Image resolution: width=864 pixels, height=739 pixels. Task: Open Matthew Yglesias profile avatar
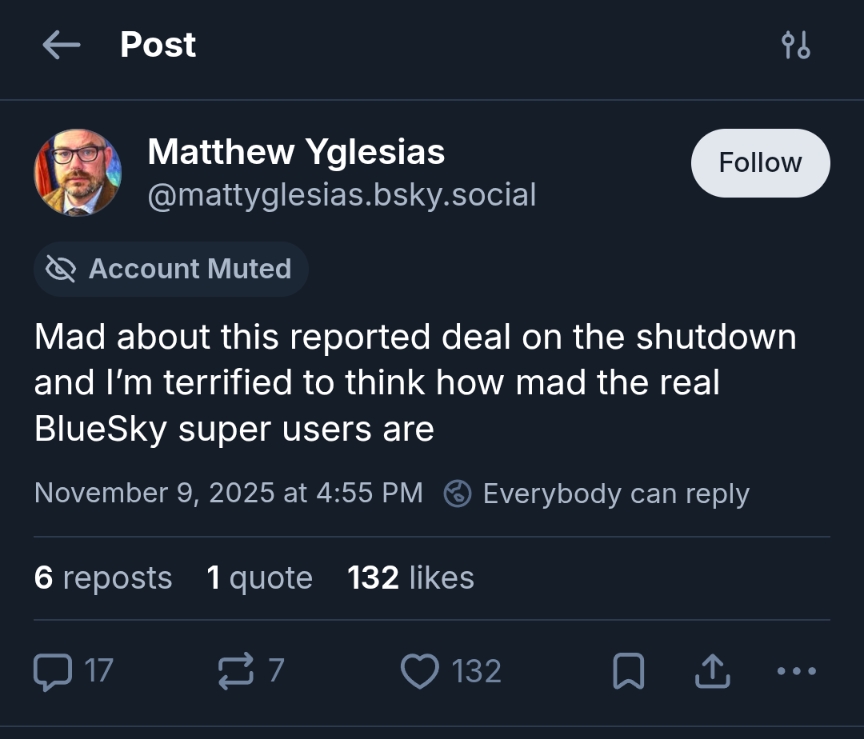point(78,172)
